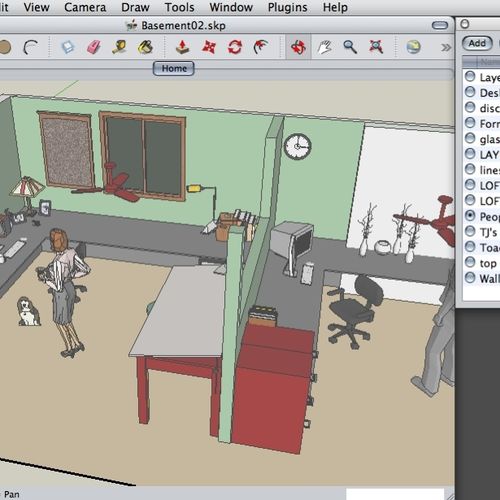Select the Move tool
The width and height of the screenshot is (500, 500).
tap(209, 47)
